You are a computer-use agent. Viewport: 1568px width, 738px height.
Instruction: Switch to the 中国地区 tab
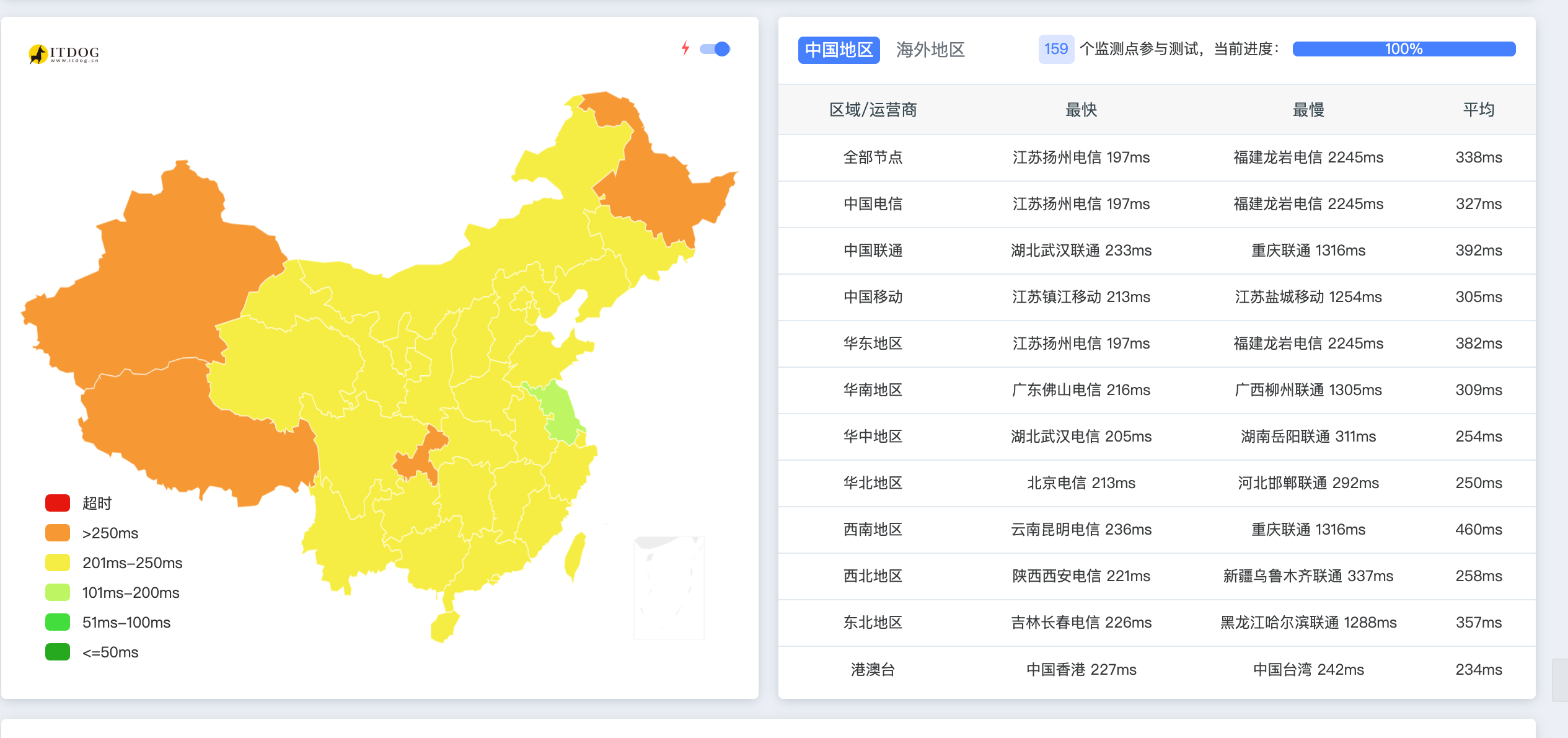click(x=838, y=50)
